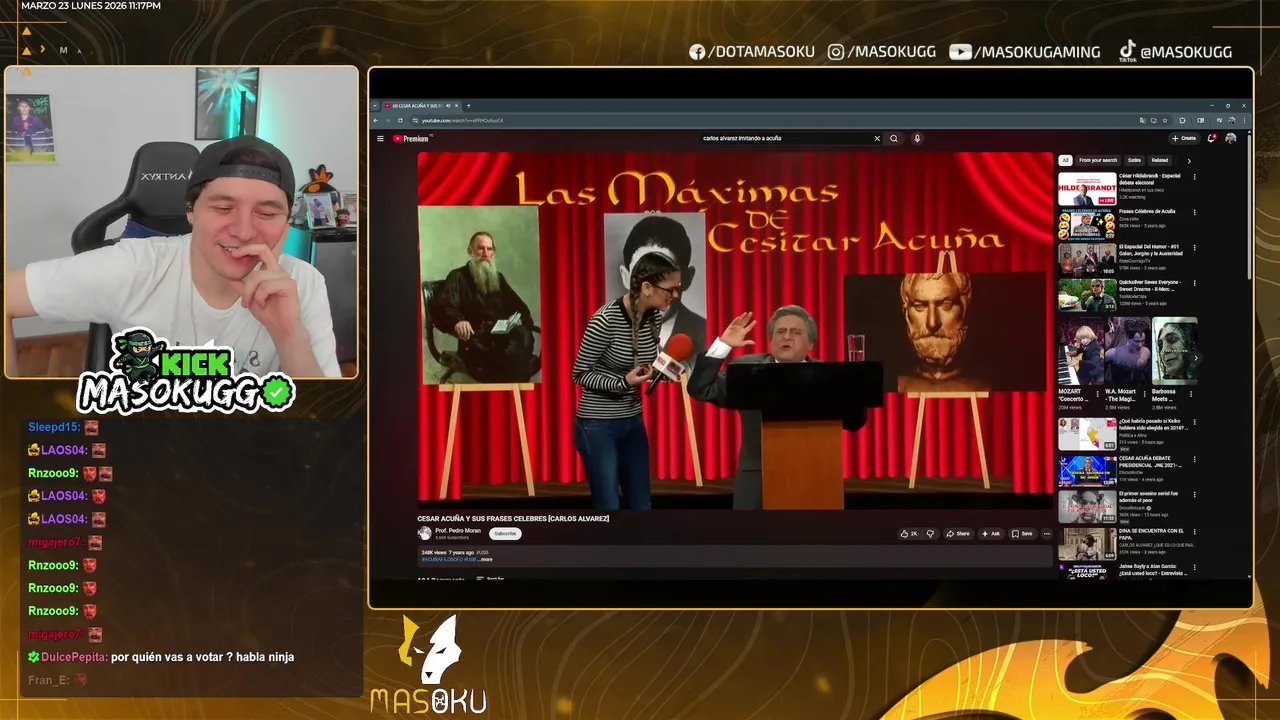Viewport: 1280px width, 720px height.
Task: Open Prof. Pedro Moran channel avatar
Action: tap(424, 533)
